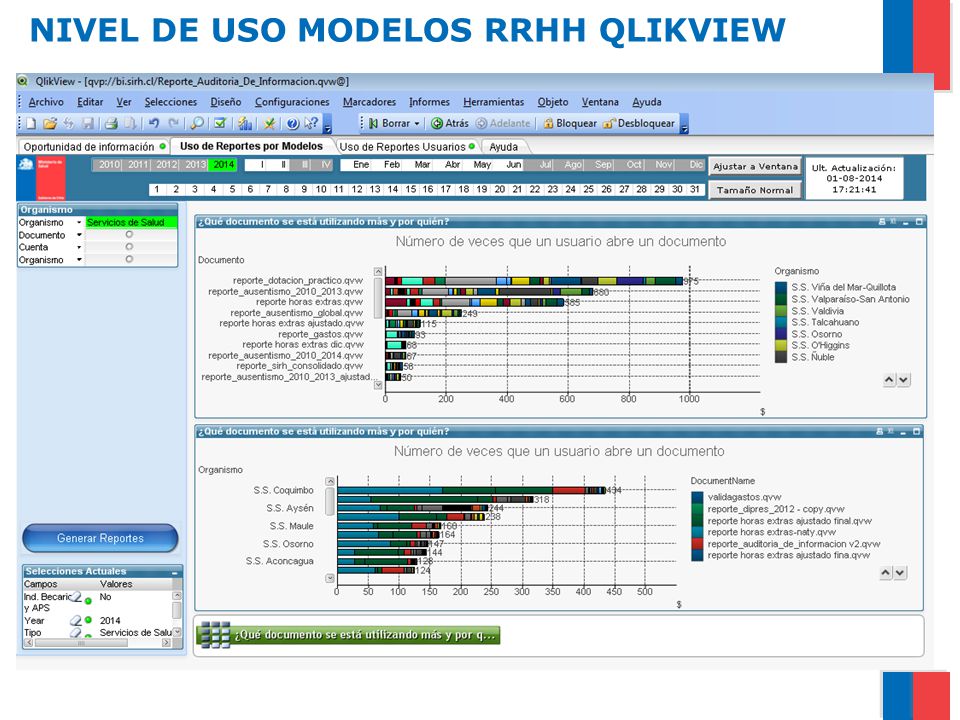The image size is (960, 720).
Task: Open Help Topics question mark icon
Action: (293, 124)
